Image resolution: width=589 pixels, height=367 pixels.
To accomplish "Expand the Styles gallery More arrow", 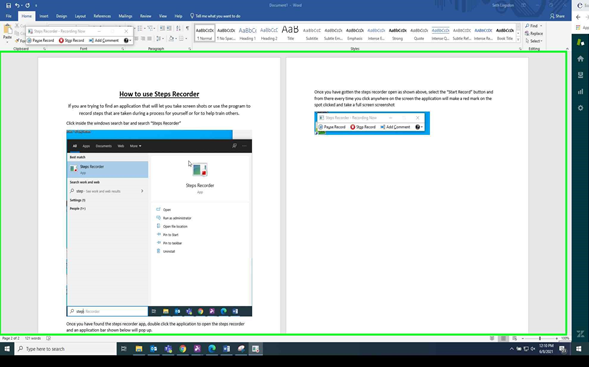I will point(518,39).
